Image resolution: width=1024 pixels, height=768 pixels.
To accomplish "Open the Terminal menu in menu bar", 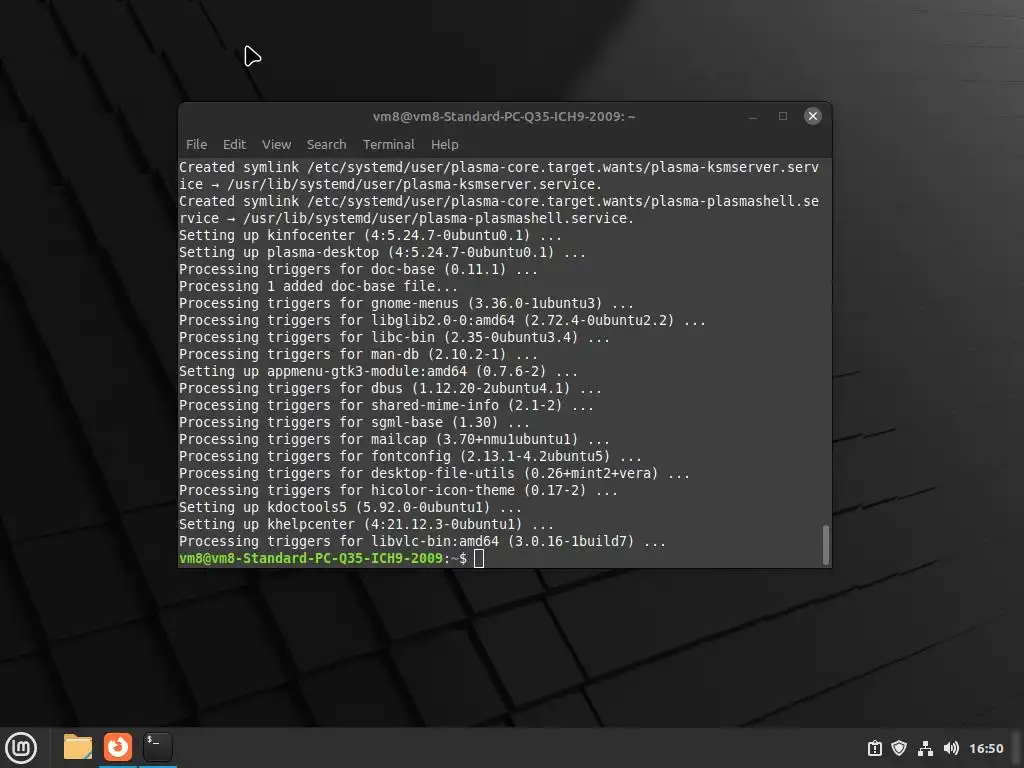I will click(389, 144).
